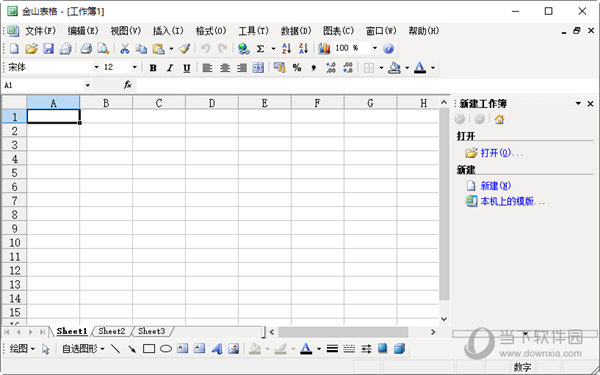Click the 新建(N) link
Viewport: 600px width, 375px height.
[496, 186]
